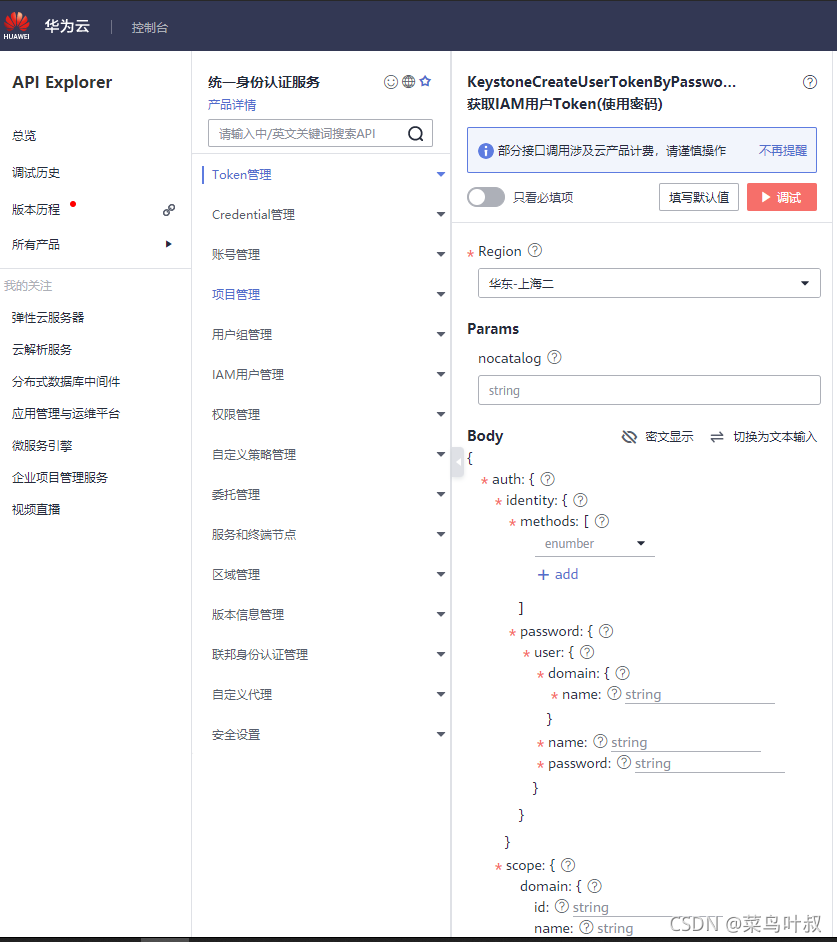This screenshot has height=942, width=837.
Task: Click the nocatalog help question icon
Action: click(x=555, y=357)
